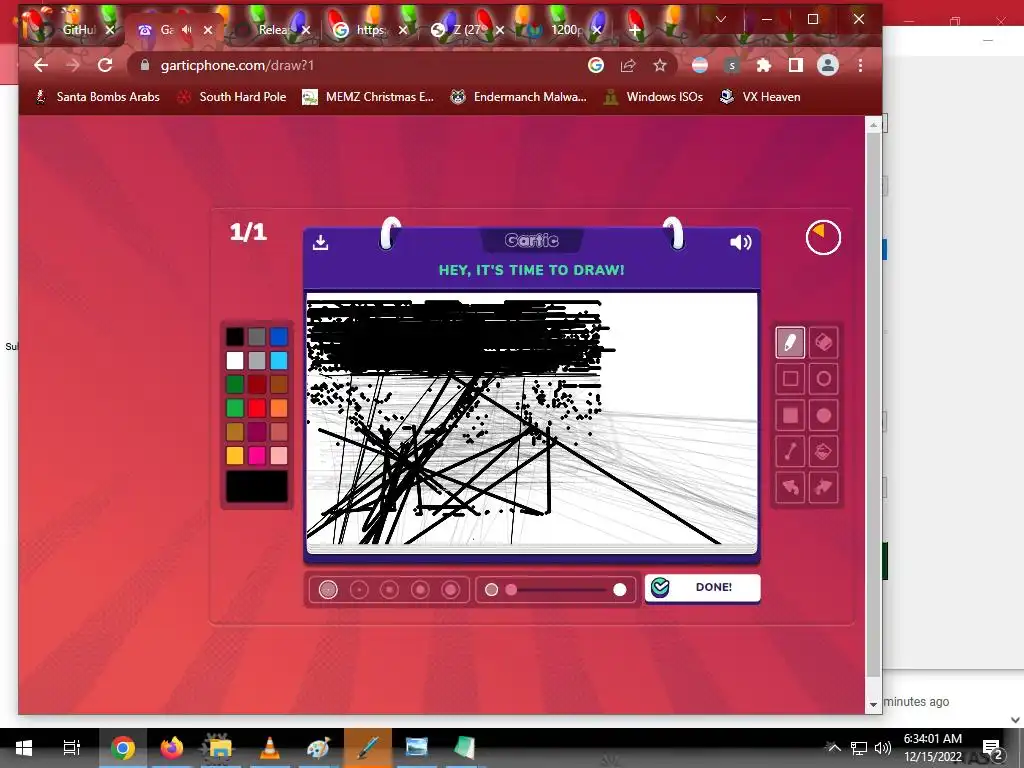The height and width of the screenshot is (768, 1024).
Task: Open Firefox from the taskbar
Action: pos(172,748)
